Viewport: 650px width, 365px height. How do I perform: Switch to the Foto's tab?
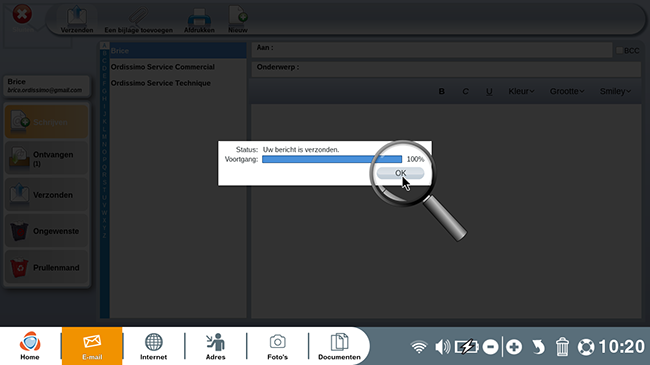[x=277, y=346]
